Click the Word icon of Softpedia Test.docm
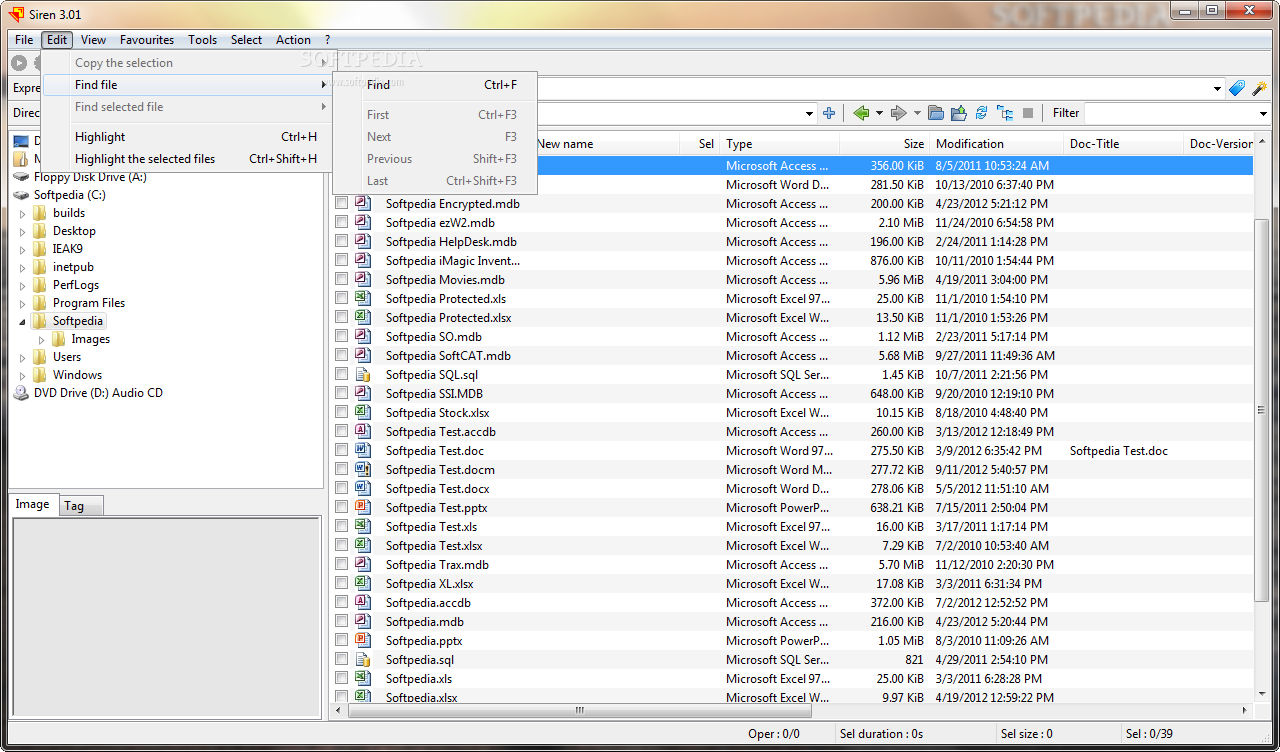Image resolution: width=1280 pixels, height=752 pixels. point(363,470)
